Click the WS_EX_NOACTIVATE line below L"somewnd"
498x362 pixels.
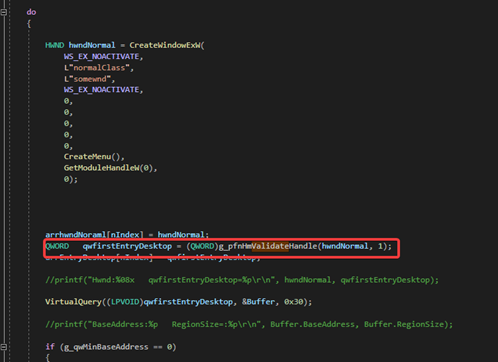pyautogui.click(x=103, y=90)
